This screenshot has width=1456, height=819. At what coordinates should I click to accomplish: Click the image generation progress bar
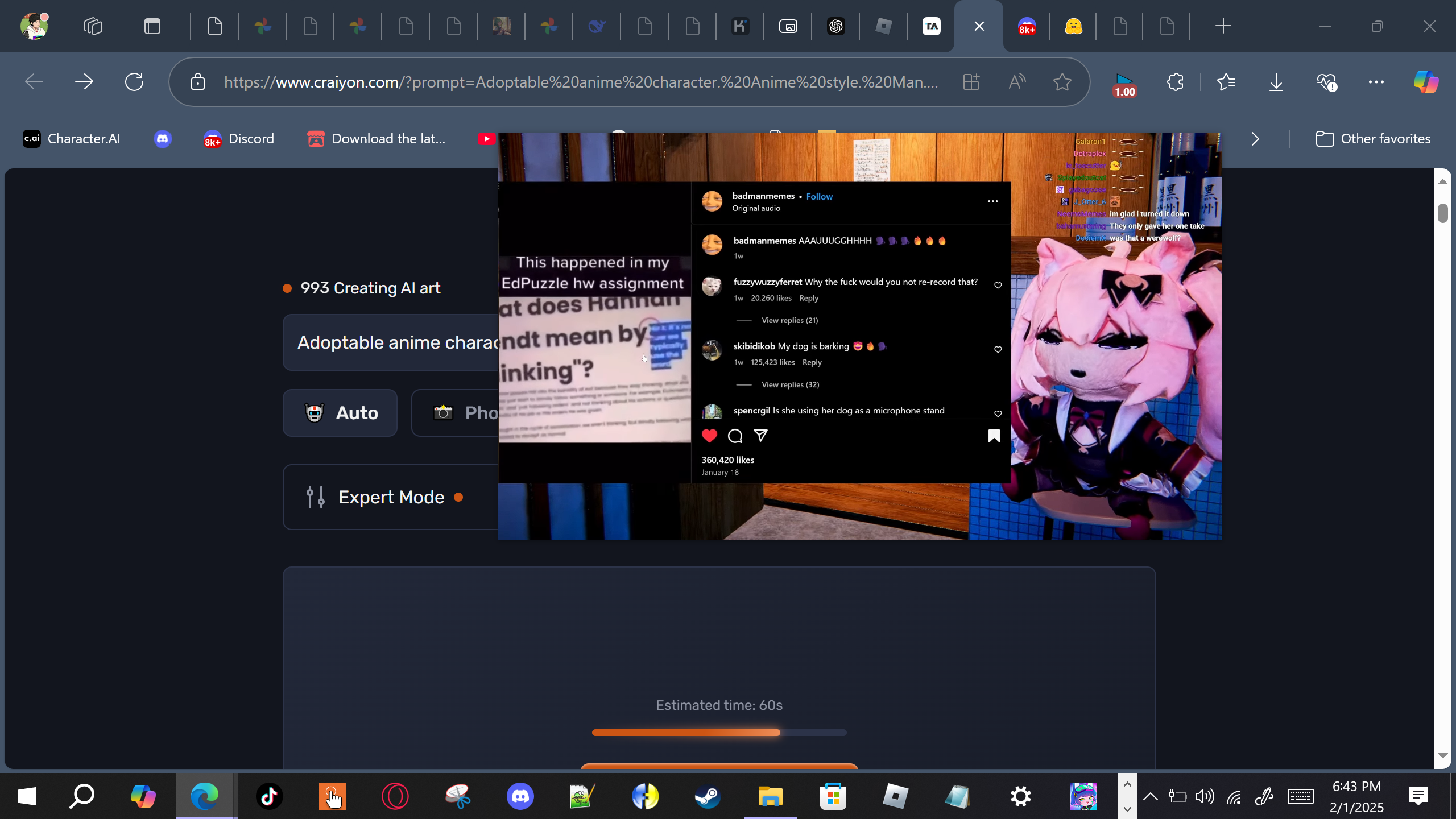[x=719, y=733]
